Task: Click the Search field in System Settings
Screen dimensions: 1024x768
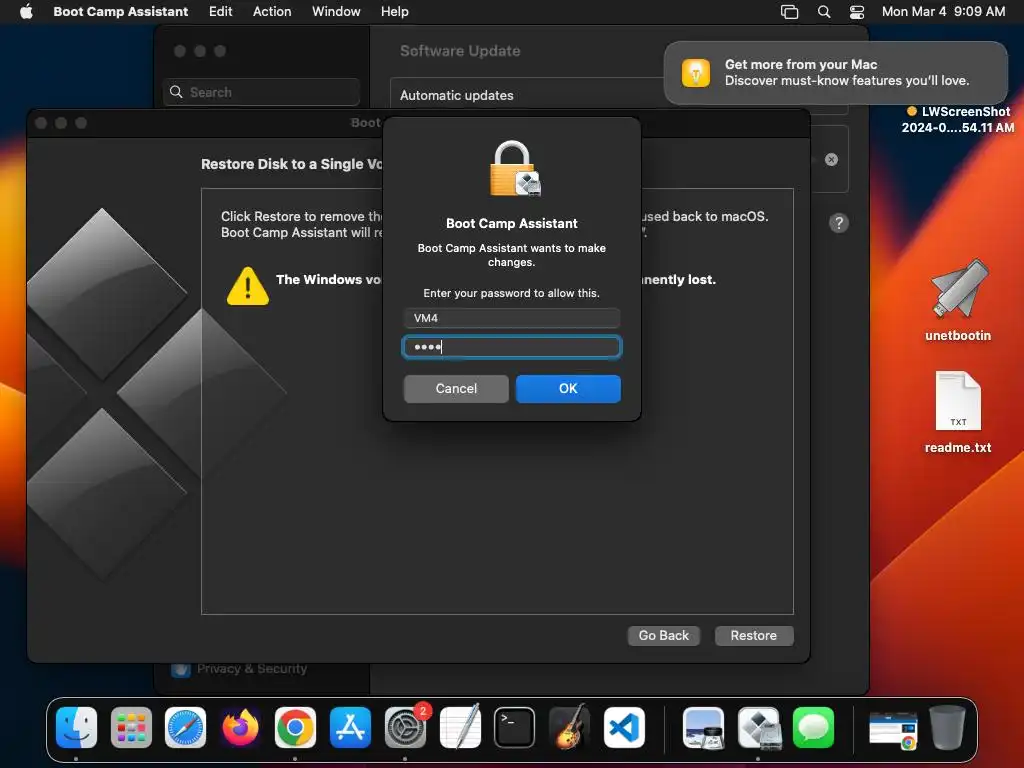Action: click(x=261, y=92)
